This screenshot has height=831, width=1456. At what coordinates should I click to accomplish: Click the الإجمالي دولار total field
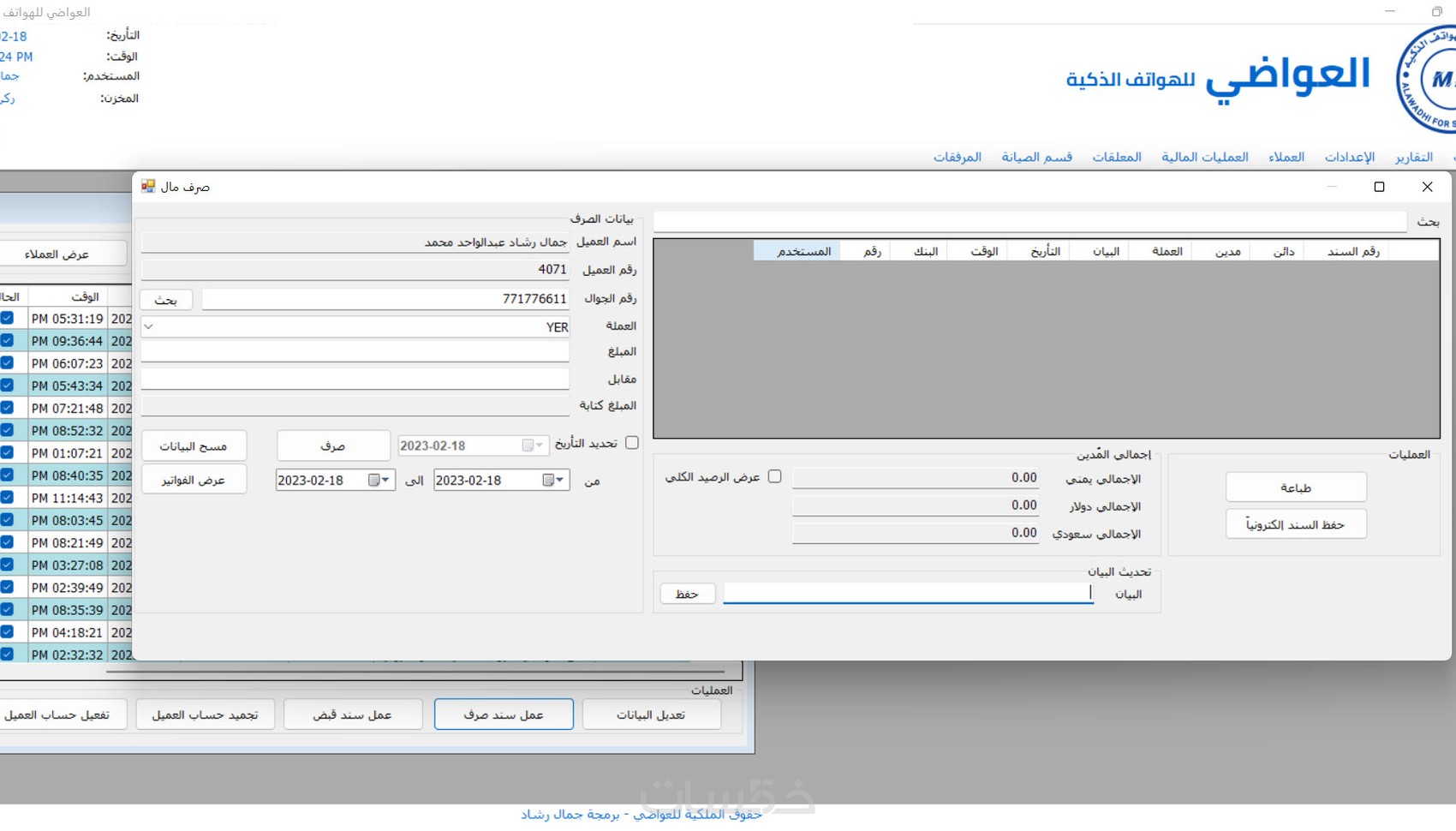point(916,505)
